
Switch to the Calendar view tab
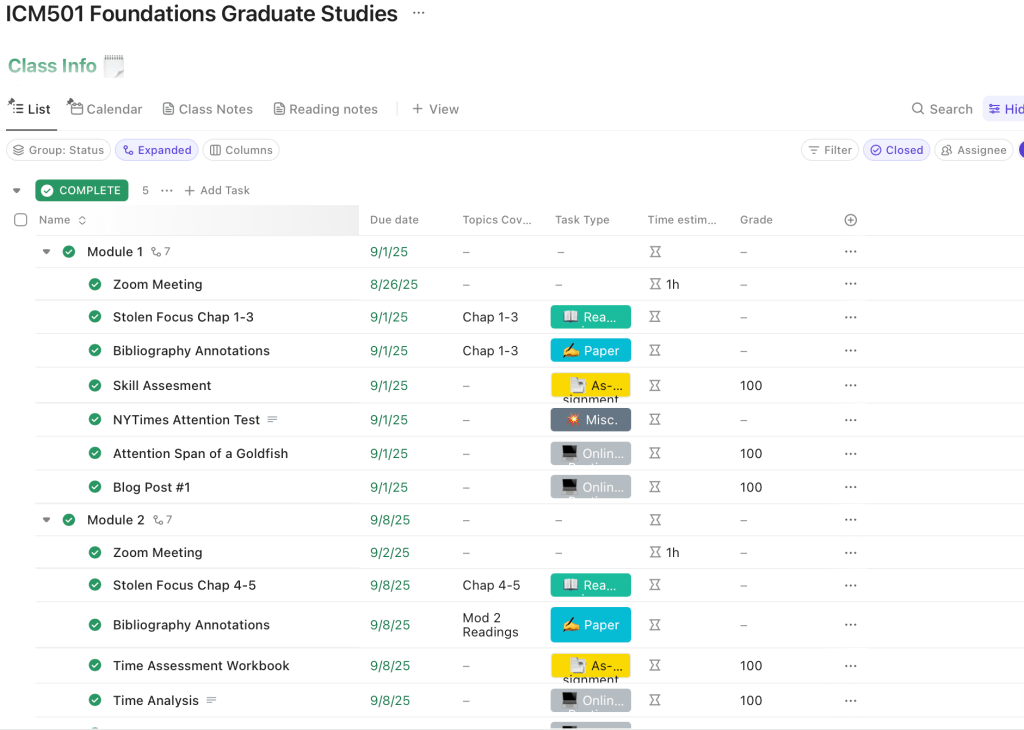(x=105, y=109)
